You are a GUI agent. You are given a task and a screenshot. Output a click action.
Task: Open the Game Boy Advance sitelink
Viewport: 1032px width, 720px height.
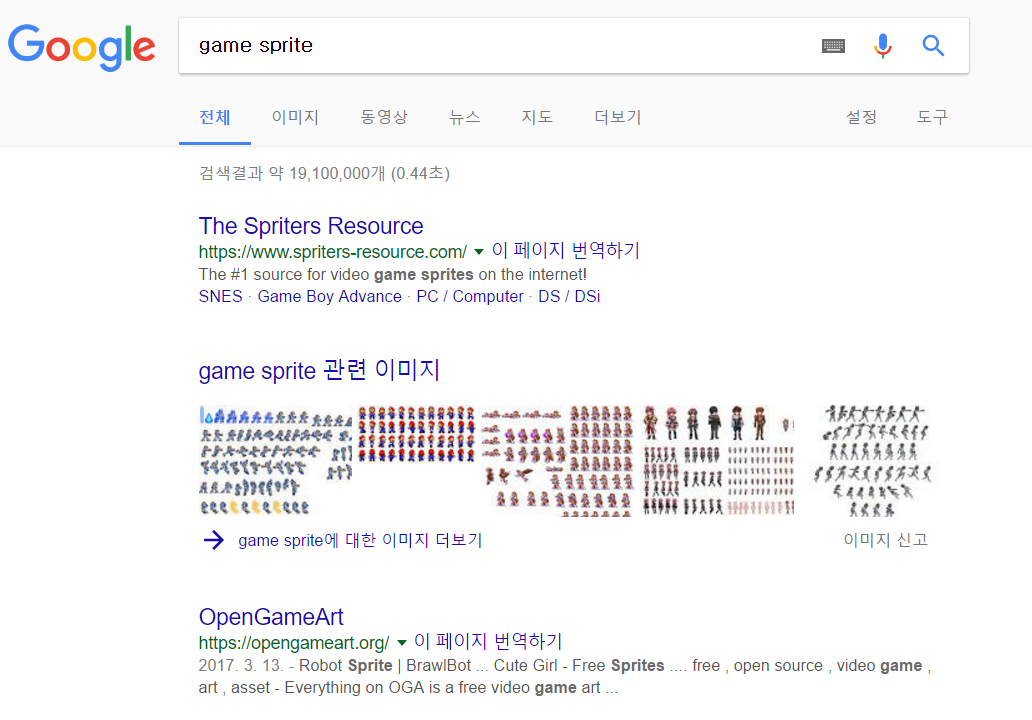(x=329, y=296)
